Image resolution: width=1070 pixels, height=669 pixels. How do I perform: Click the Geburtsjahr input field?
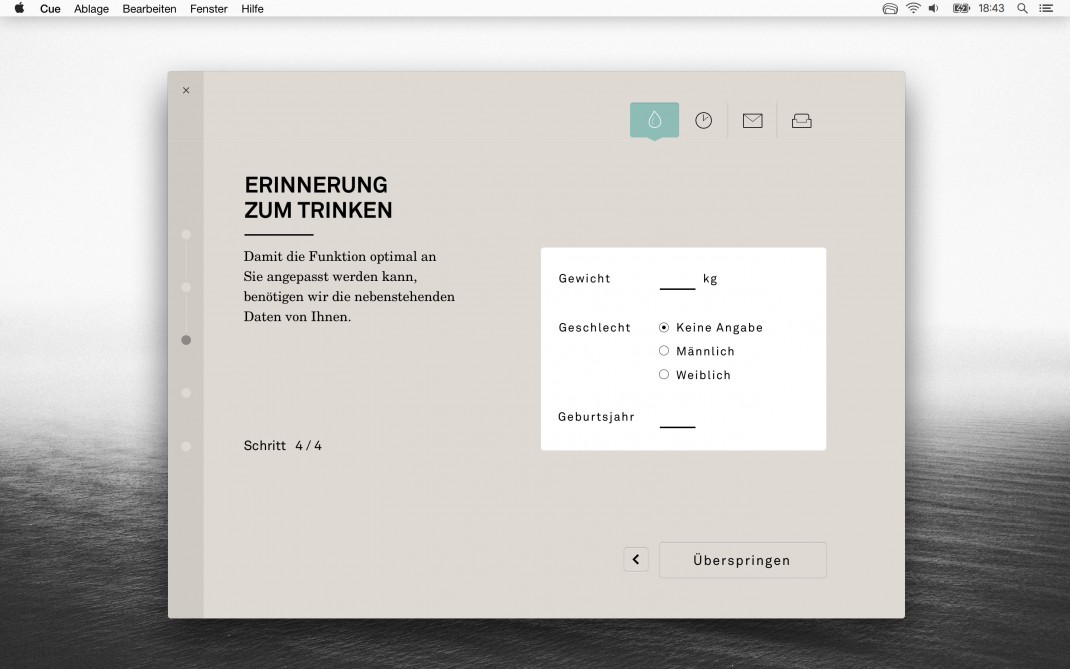coord(677,417)
